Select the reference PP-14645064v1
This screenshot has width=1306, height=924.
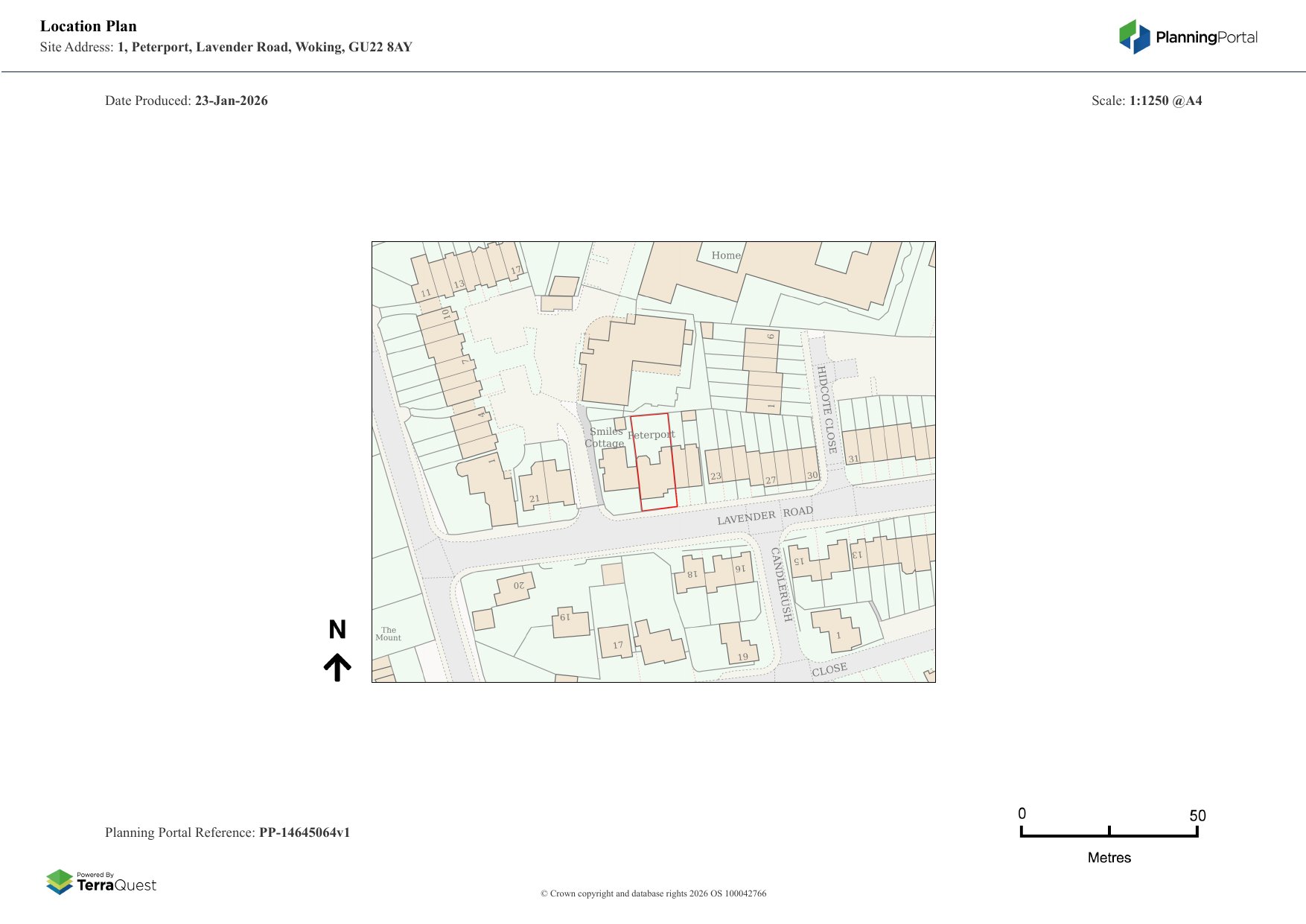pyautogui.click(x=304, y=832)
